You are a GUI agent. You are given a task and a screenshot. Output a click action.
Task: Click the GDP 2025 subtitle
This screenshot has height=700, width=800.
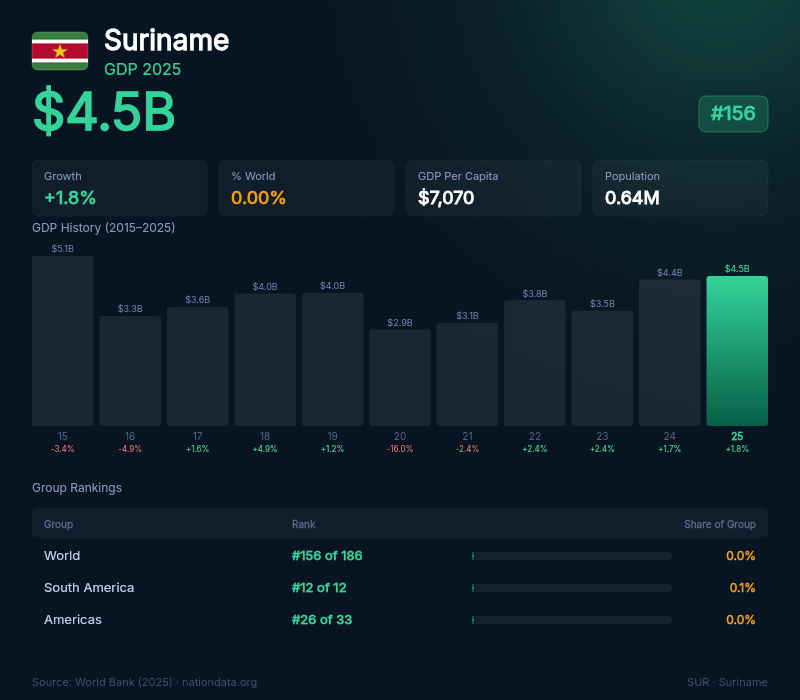click(x=142, y=69)
